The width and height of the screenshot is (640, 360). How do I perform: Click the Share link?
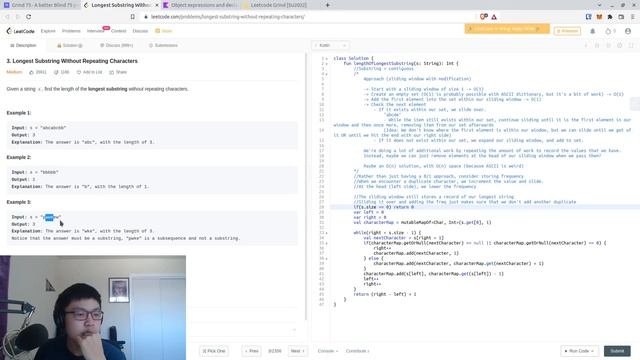[118, 72]
